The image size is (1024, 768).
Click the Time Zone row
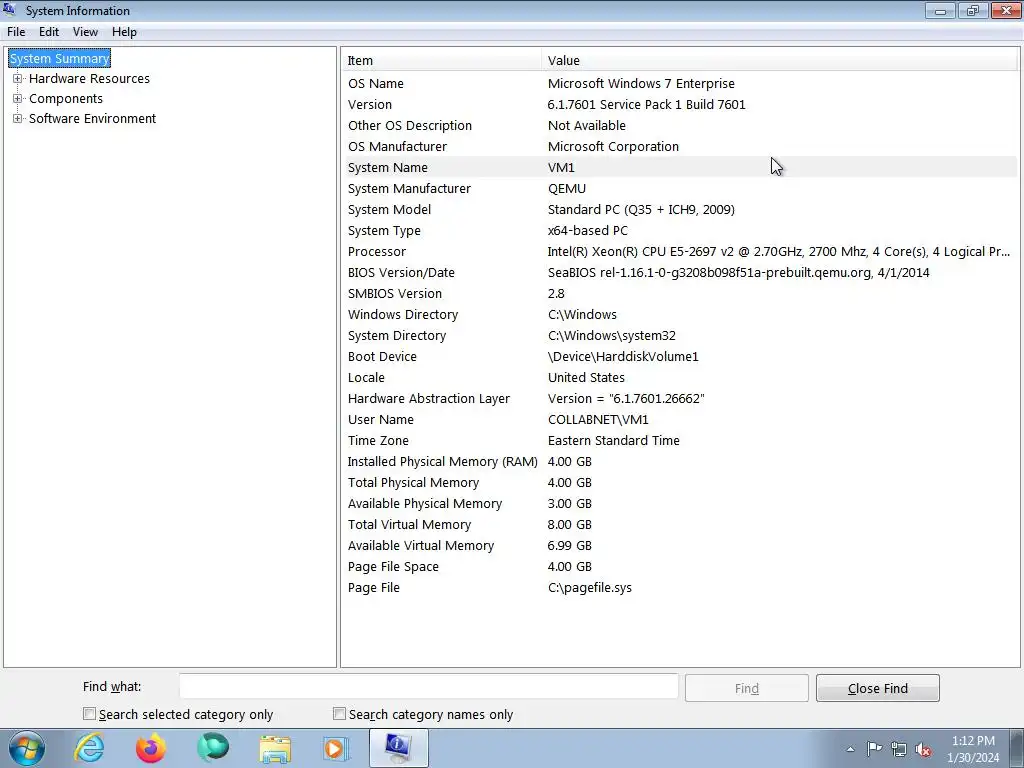point(680,440)
